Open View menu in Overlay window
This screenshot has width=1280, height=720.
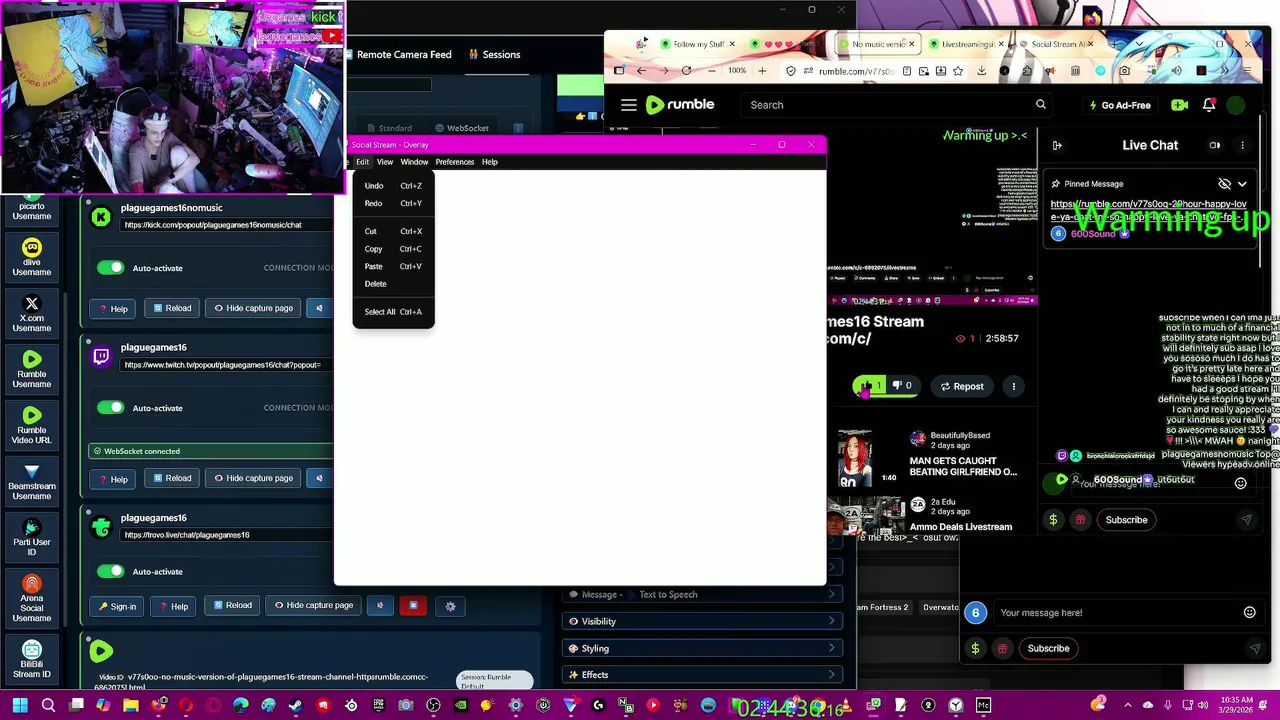[385, 162]
